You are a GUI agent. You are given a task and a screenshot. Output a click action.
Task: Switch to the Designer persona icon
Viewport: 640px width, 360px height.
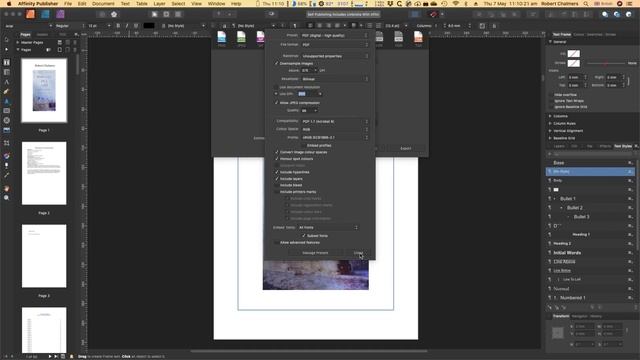[x=45, y=14]
